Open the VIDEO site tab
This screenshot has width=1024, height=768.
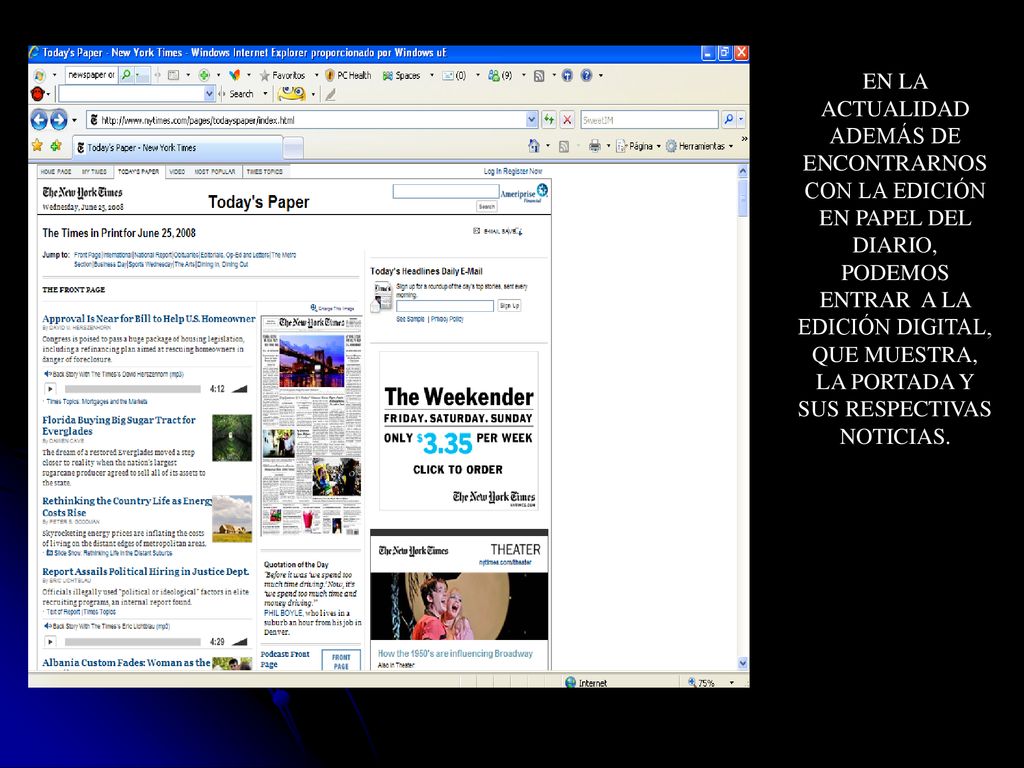tap(177, 172)
